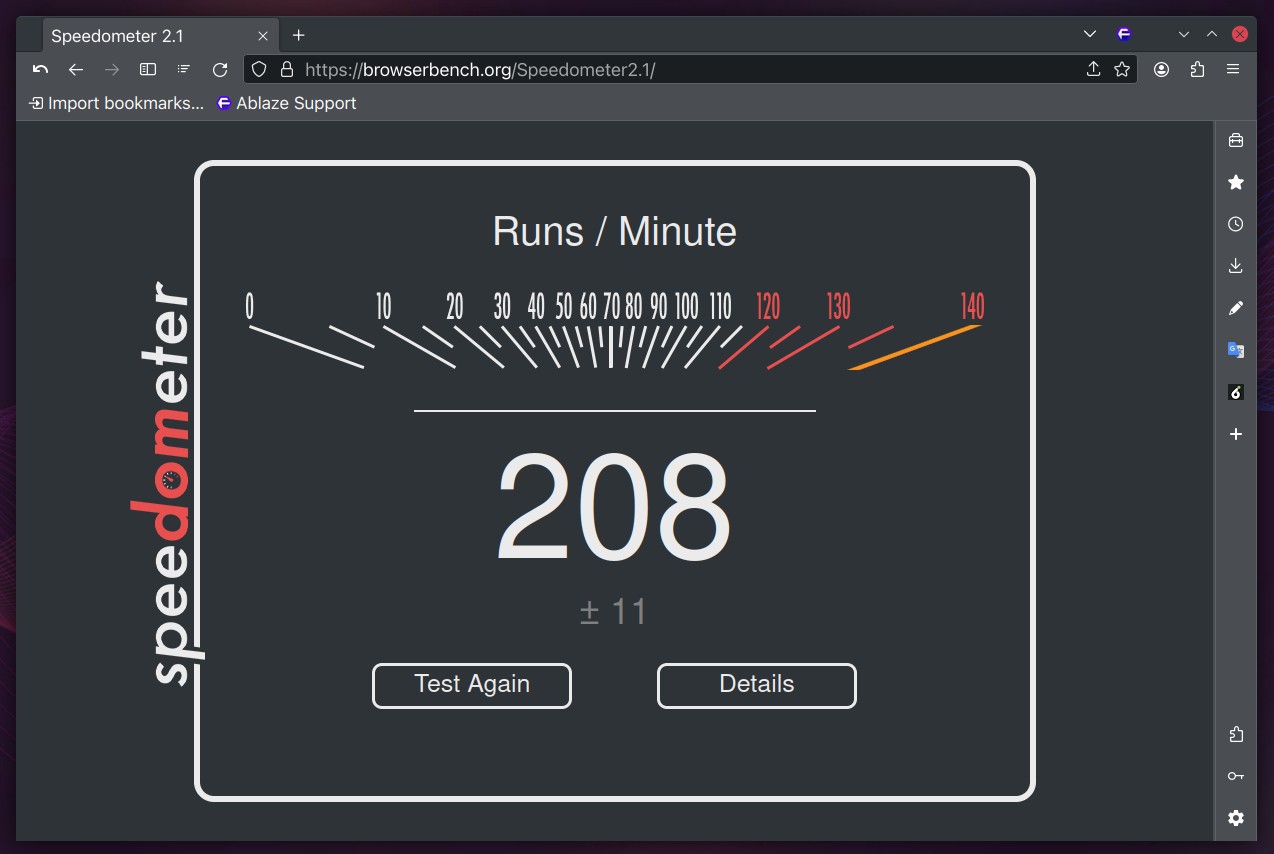Viewport: 1274px width, 854px height.
Task: Open the tab list icon in toolbar
Action: pos(184,69)
